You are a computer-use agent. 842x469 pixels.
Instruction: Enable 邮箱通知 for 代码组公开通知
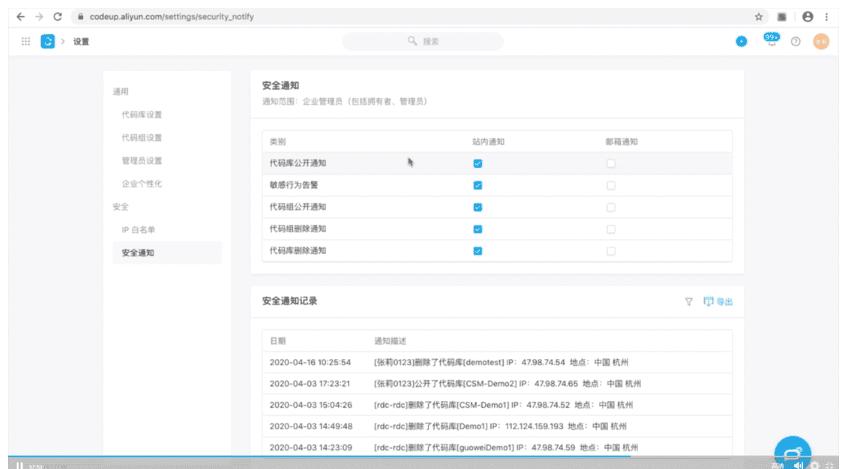pyautogui.click(x=611, y=207)
